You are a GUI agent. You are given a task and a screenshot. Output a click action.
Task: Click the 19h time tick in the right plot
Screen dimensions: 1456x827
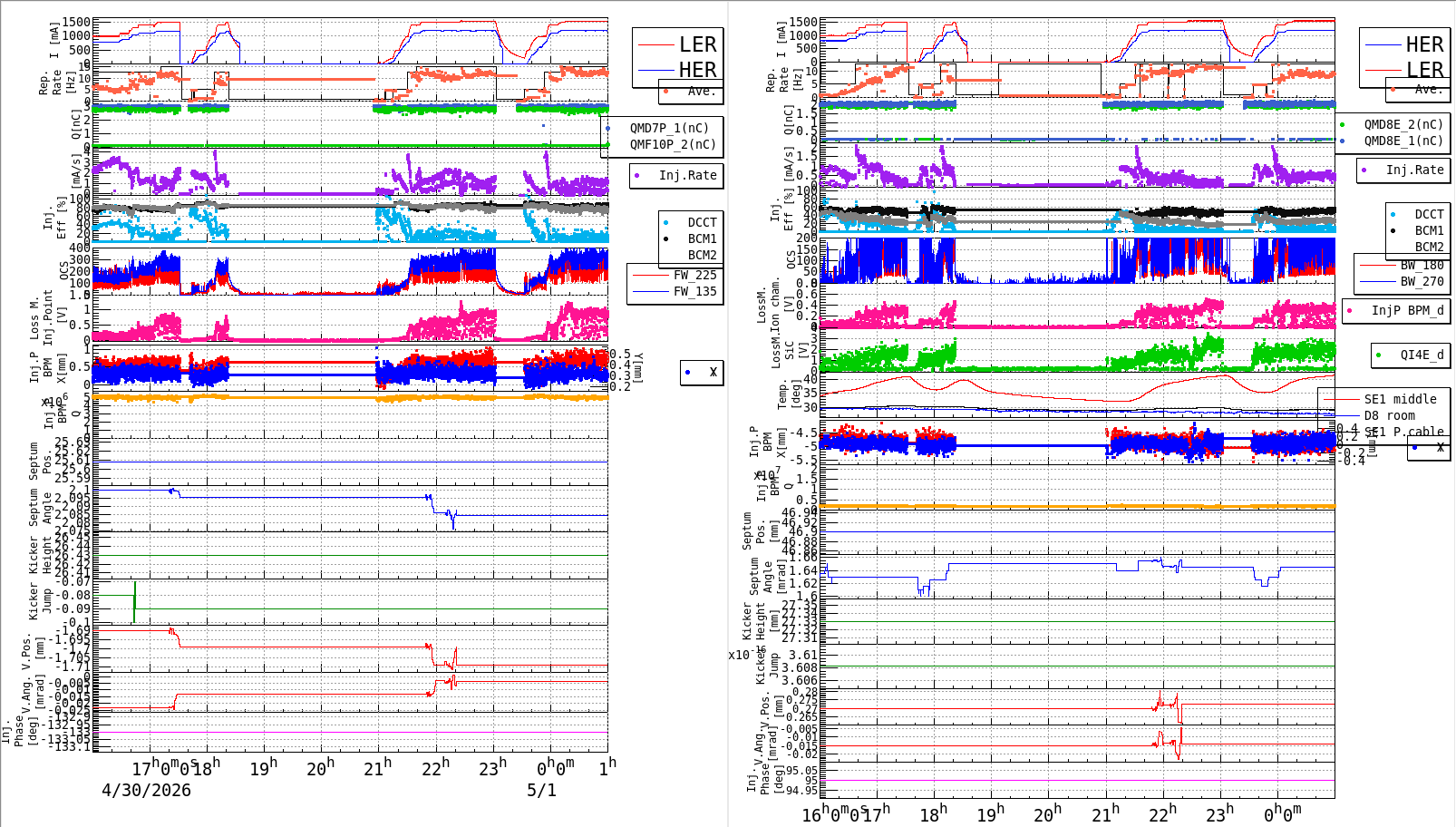990,813
